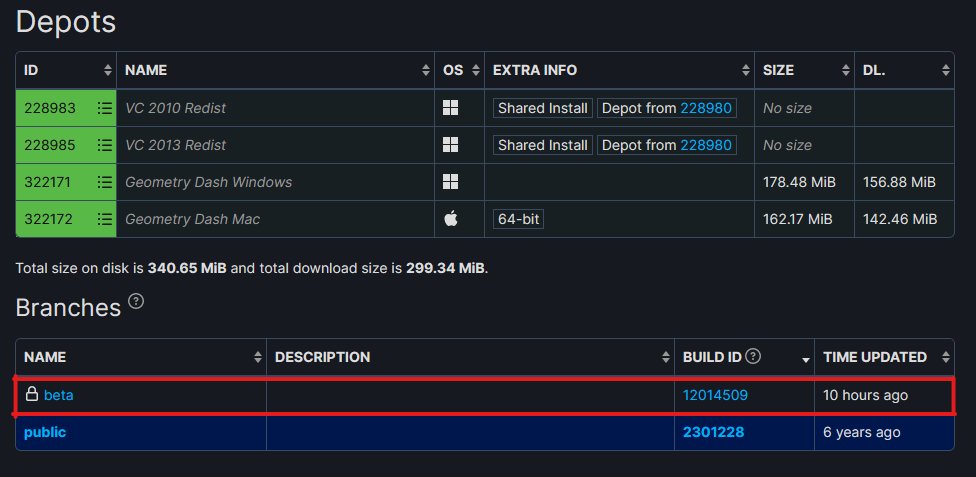The height and width of the screenshot is (477, 976).
Task: Click depot ID 322172
Action: click(x=49, y=219)
